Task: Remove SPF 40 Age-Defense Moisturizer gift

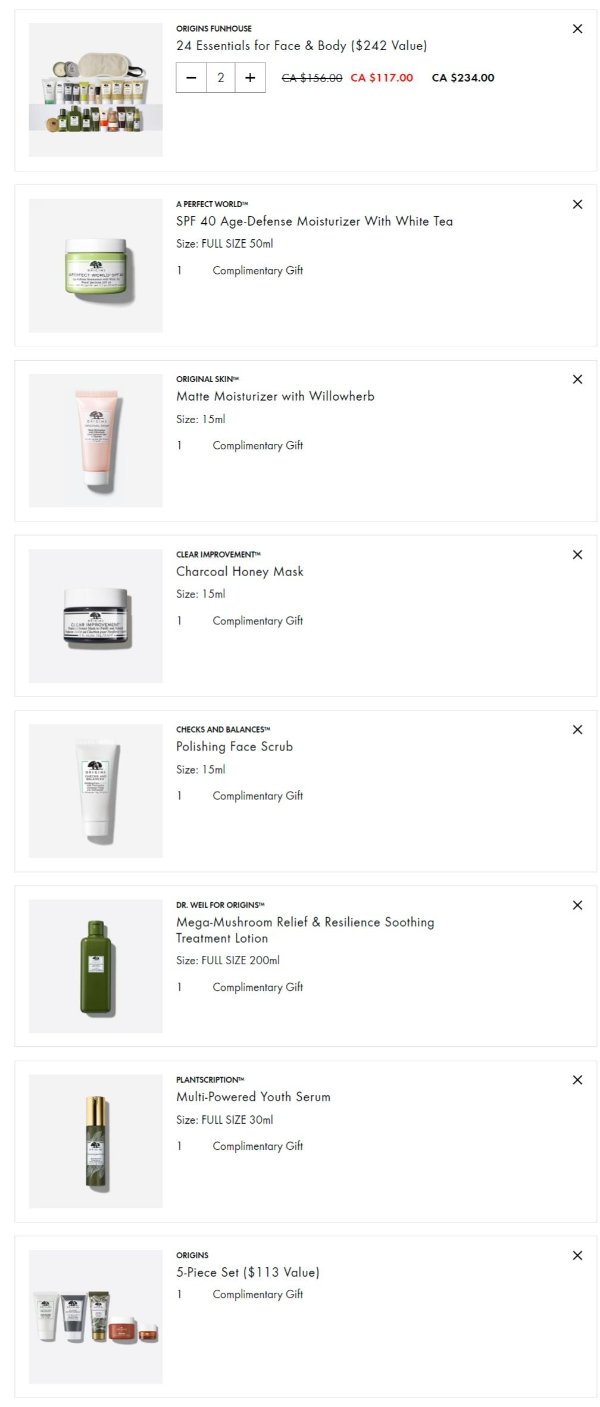Action: pyautogui.click(x=577, y=204)
